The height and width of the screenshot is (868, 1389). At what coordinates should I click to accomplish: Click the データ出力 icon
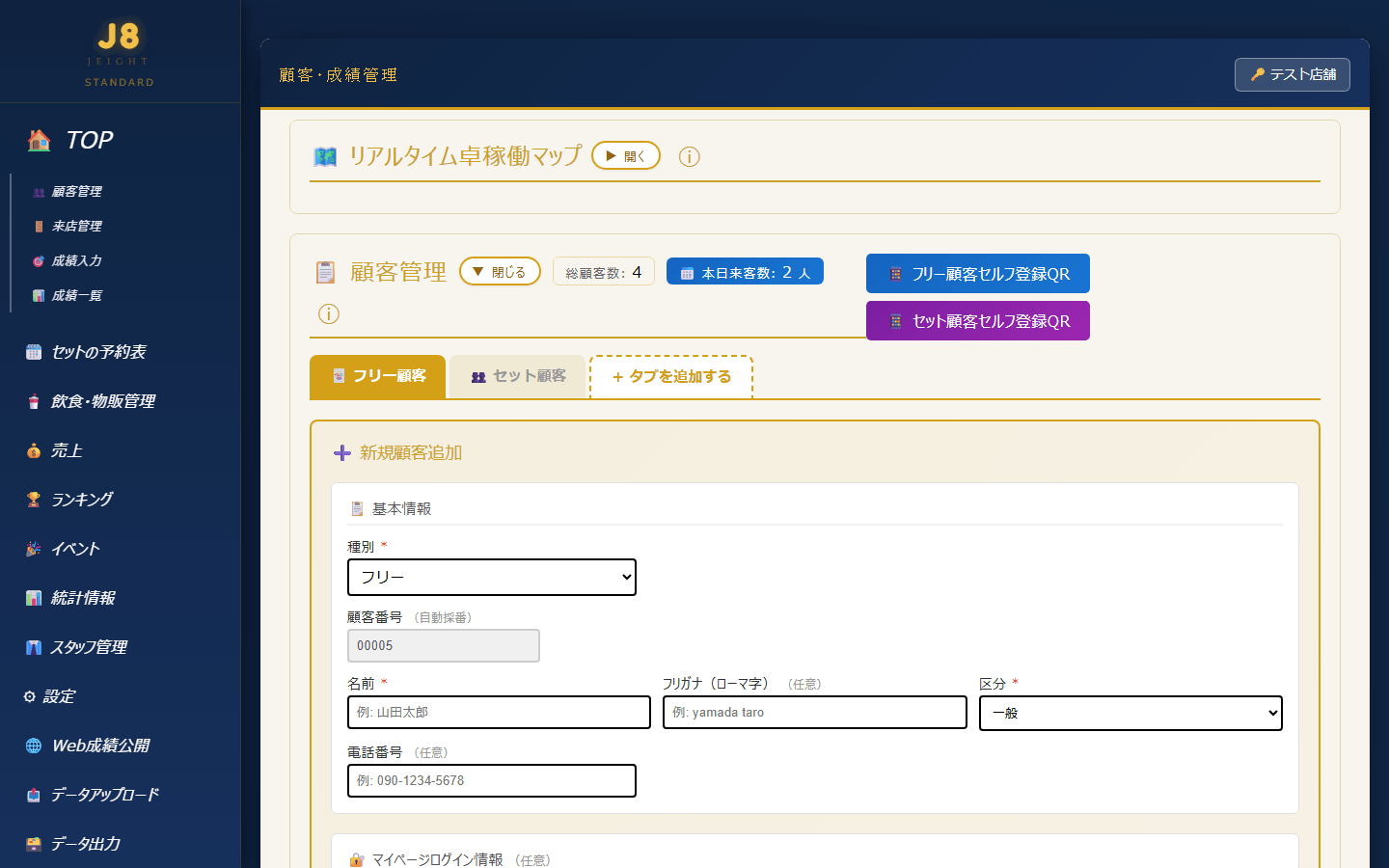(34, 844)
